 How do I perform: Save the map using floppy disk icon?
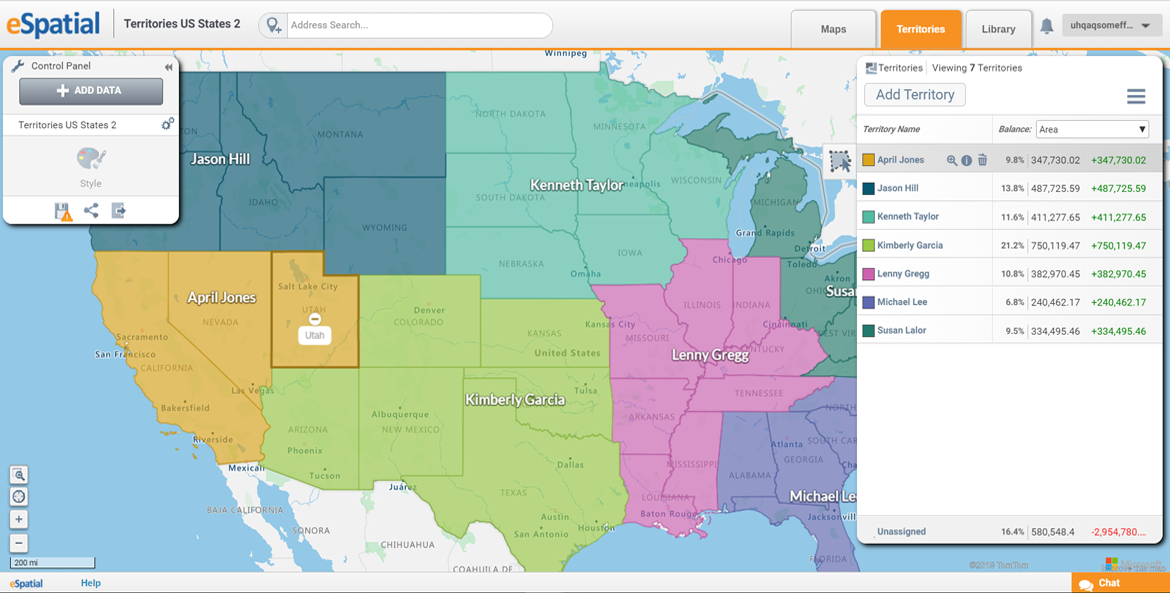point(63,212)
